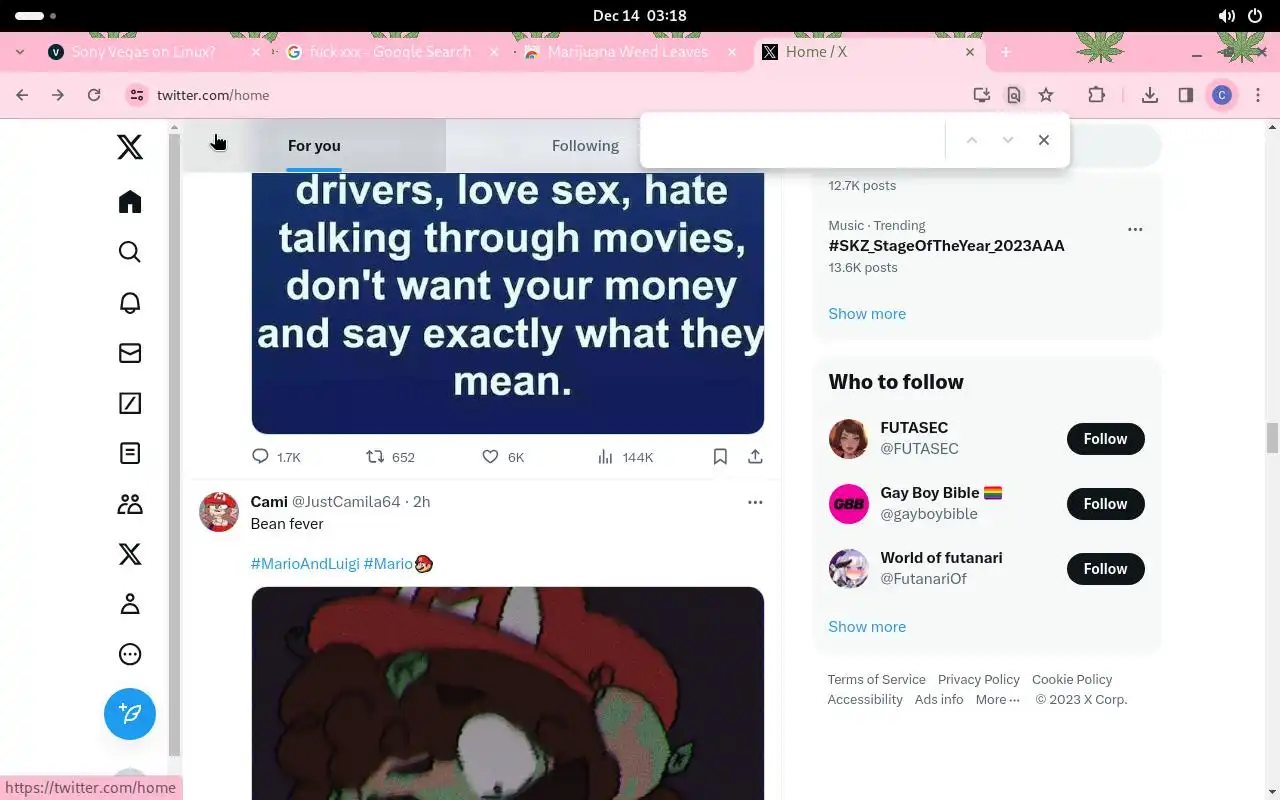Compose a new post with blue button
The width and height of the screenshot is (1280, 800).
pyautogui.click(x=130, y=714)
